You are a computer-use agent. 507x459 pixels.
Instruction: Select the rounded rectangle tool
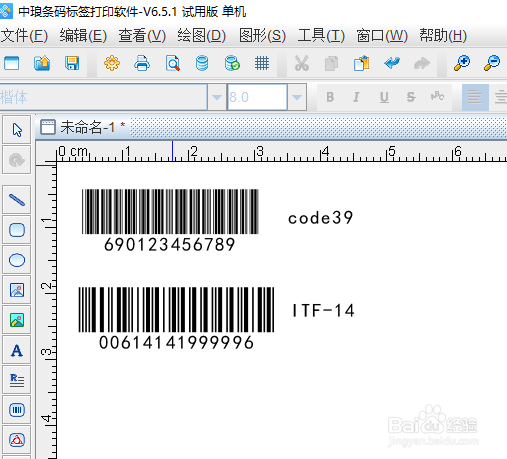(17, 230)
